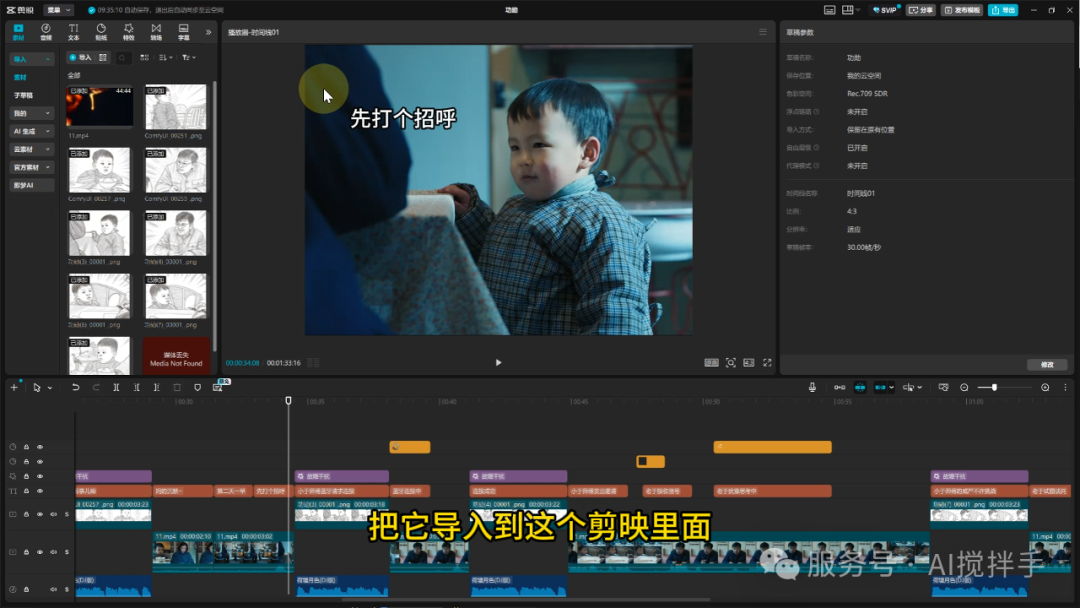The image size is (1080, 608).
Task: Open the media filter dropdown
Action: (189, 58)
